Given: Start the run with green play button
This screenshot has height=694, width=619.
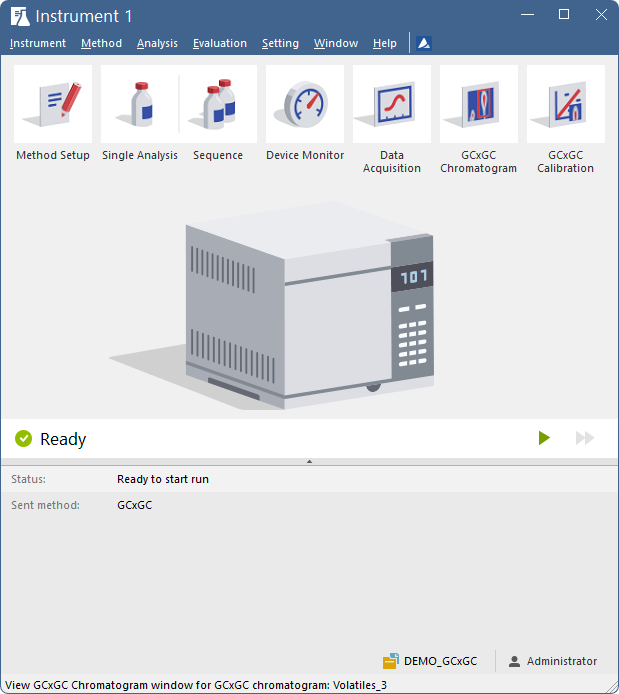Looking at the screenshot, I should pos(544,438).
